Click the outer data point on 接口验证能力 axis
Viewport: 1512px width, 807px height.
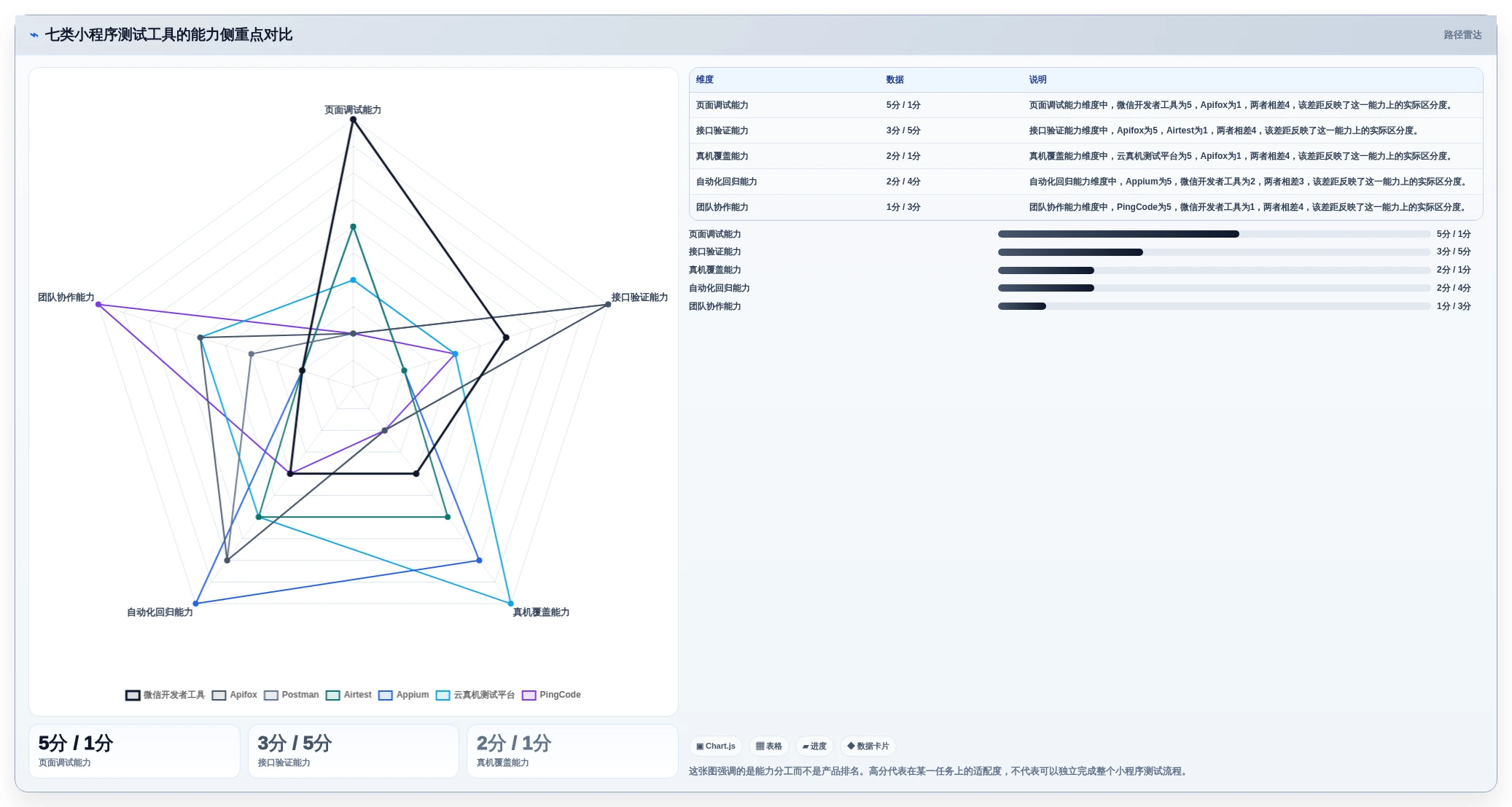click(x=608, y=305)
